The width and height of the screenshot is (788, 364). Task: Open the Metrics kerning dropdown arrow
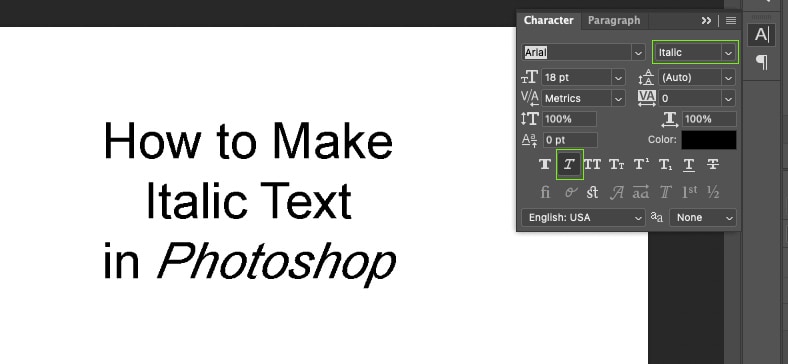click(x=618, y=99)
